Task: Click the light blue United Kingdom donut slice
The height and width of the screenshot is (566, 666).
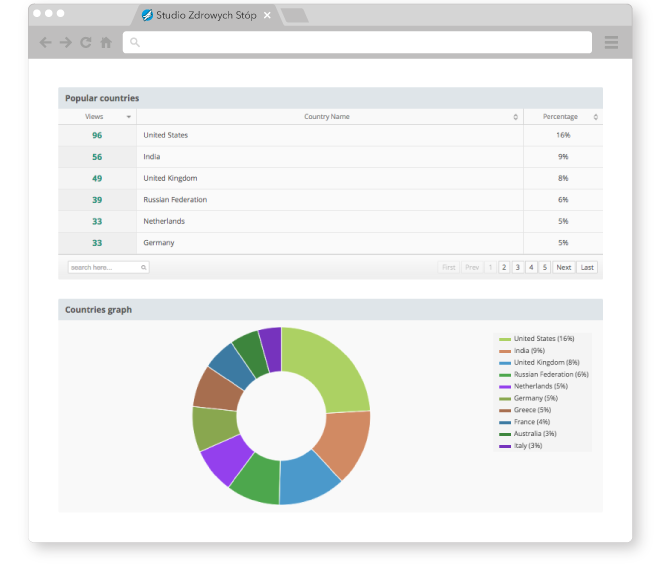Action: [308, 479]
